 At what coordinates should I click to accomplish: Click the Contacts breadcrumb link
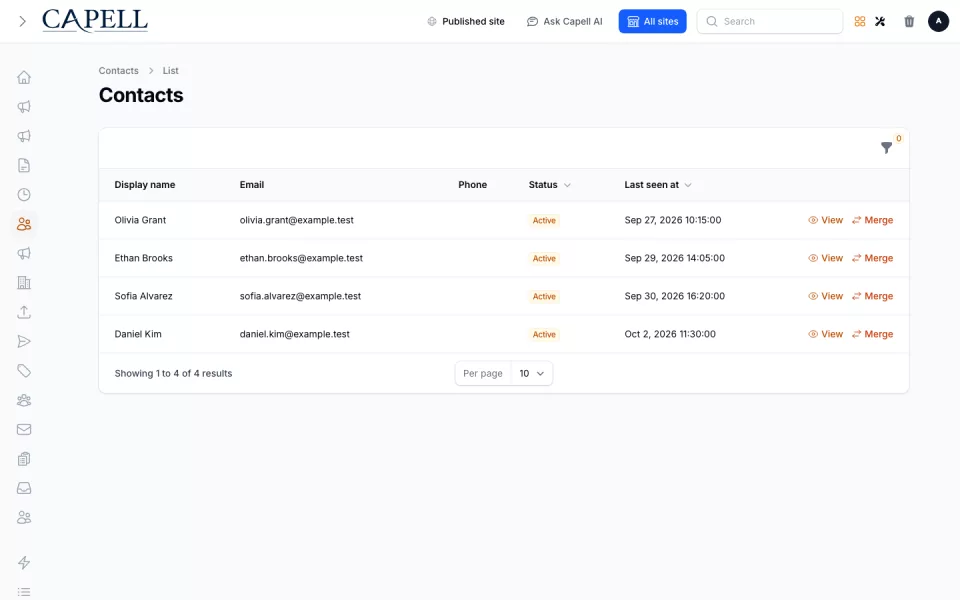(x=119, y=70)
